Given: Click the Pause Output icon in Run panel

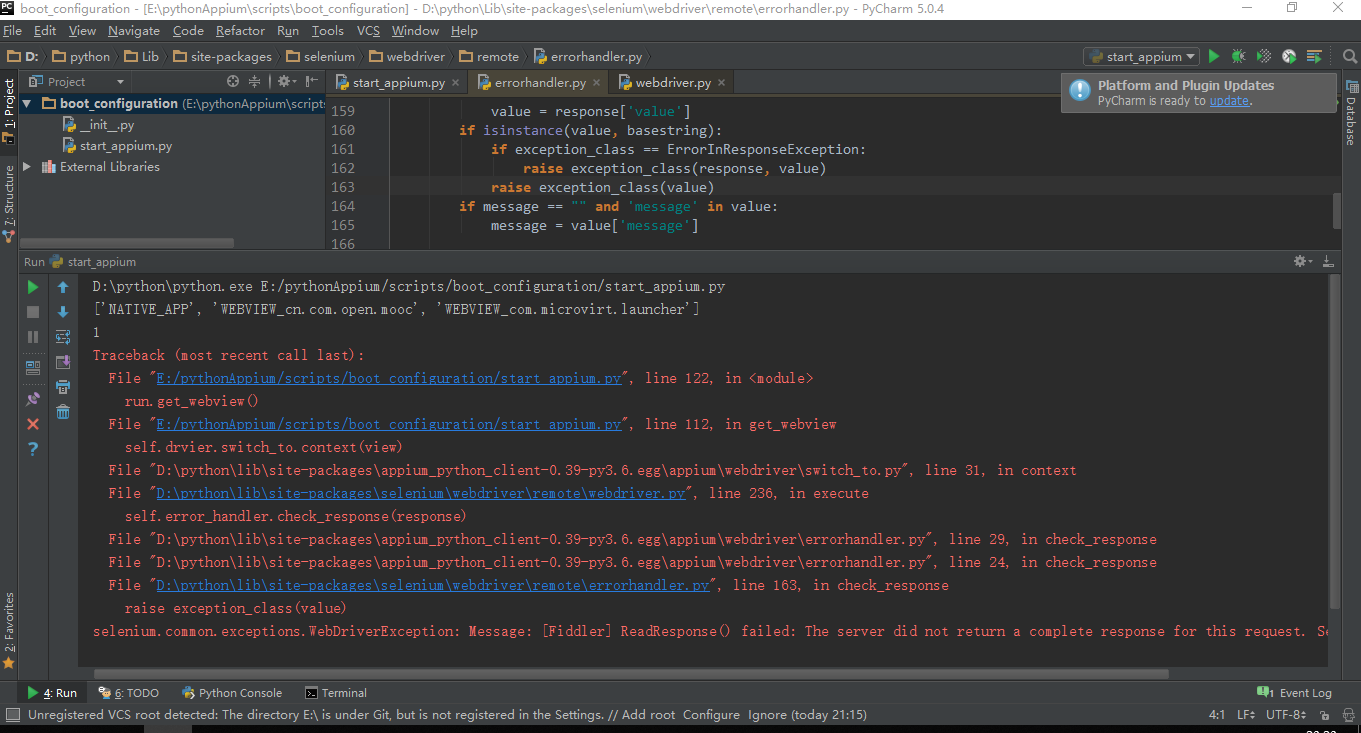Looking at the screenshot, I should [33, 337].
